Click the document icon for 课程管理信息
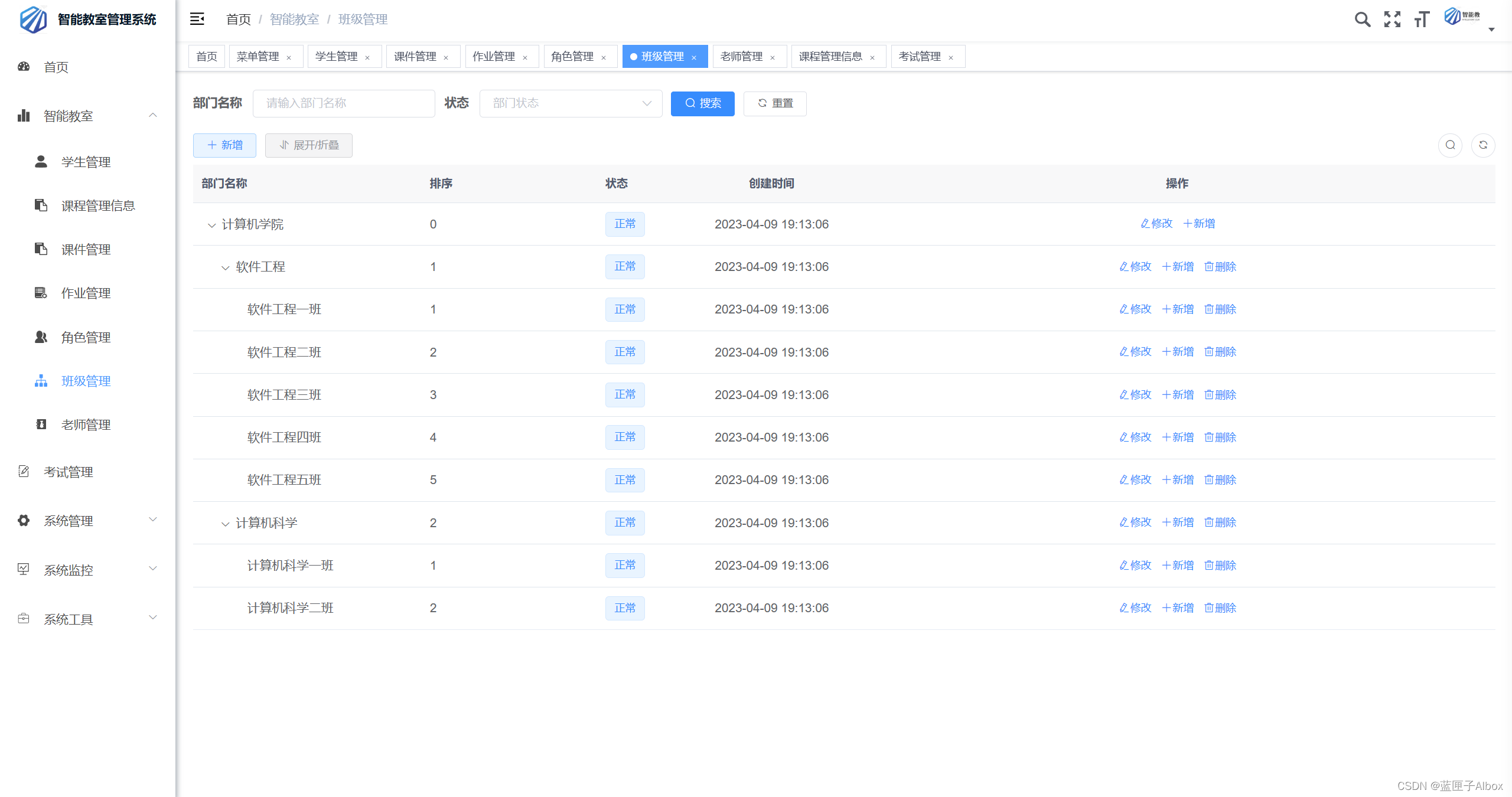 41,205
